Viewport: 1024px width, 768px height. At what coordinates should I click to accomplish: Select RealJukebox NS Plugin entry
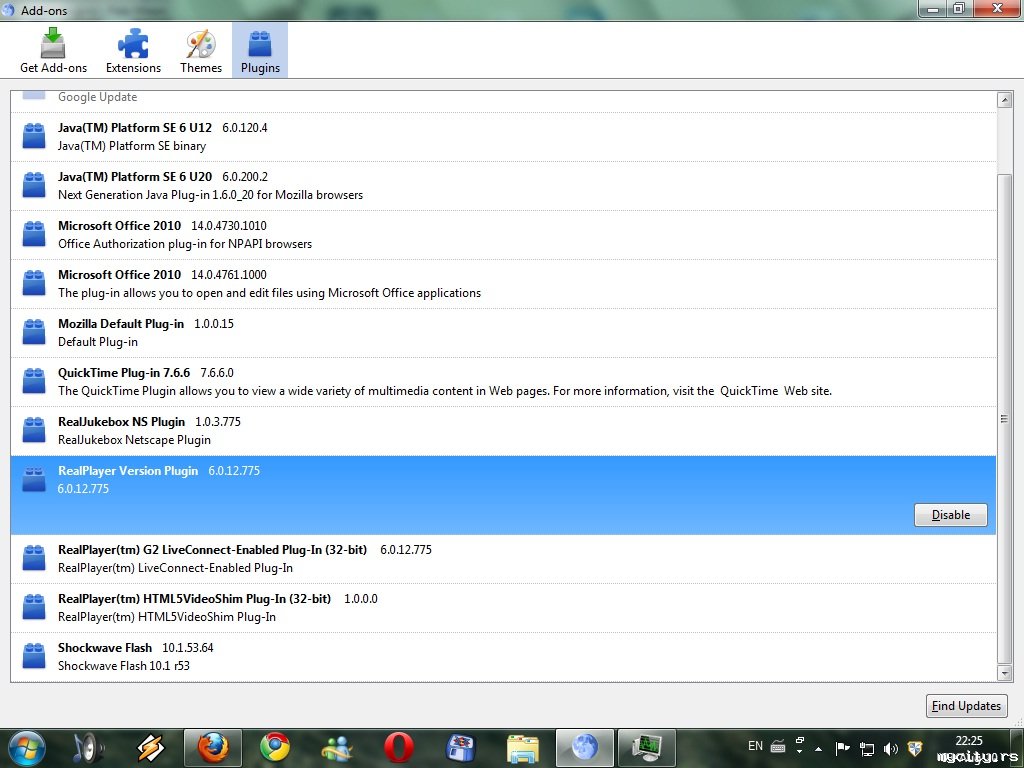[504, 431]
